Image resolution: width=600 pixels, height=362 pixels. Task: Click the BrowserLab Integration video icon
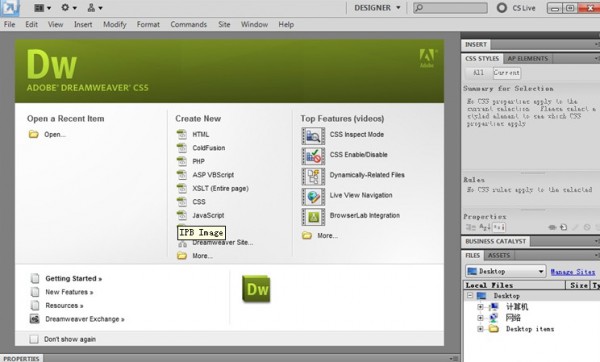point(313,217)
